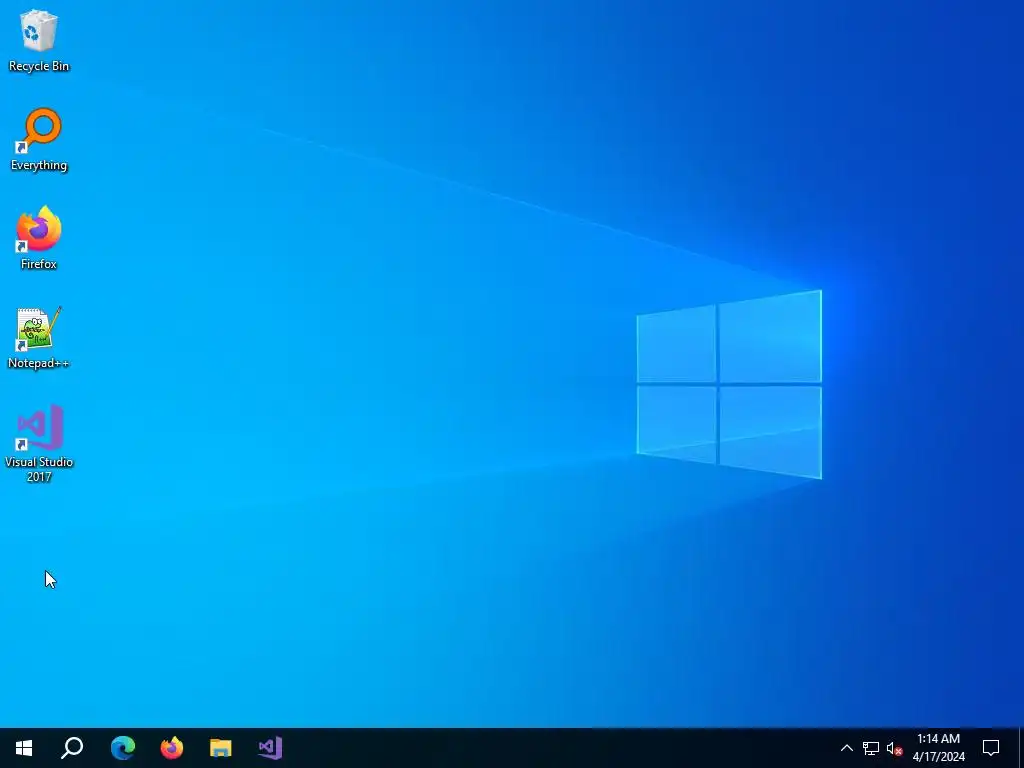Launch Firefox from the taskbar

[x=172, y=748]
